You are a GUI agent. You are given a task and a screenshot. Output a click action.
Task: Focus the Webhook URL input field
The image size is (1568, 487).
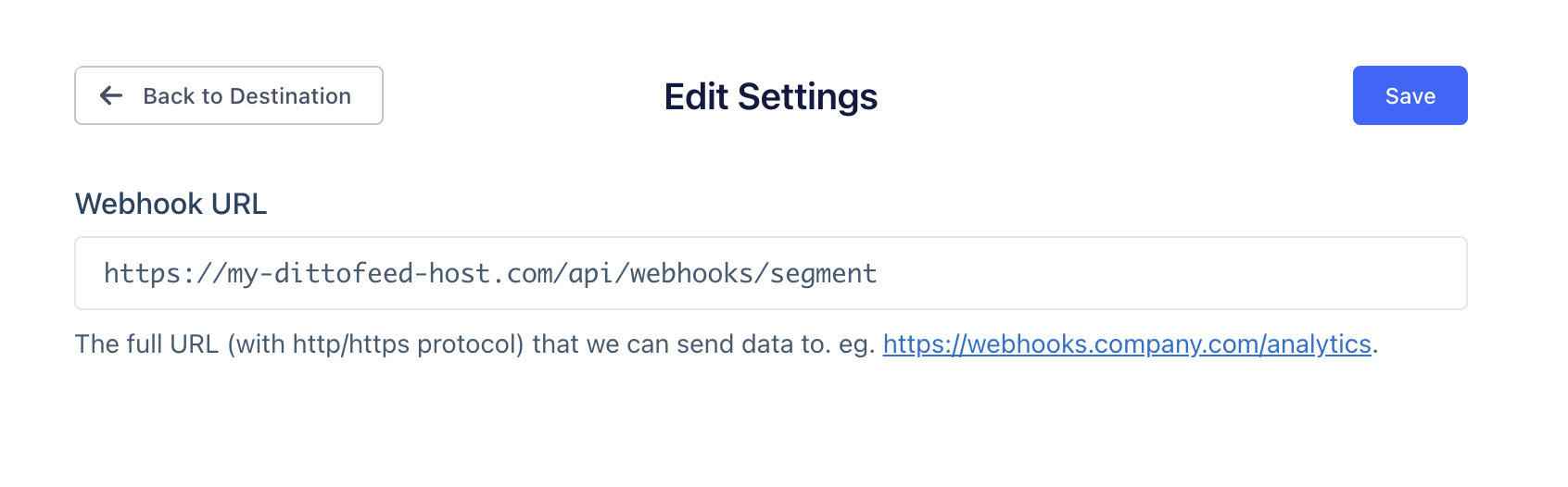(770, 273)
